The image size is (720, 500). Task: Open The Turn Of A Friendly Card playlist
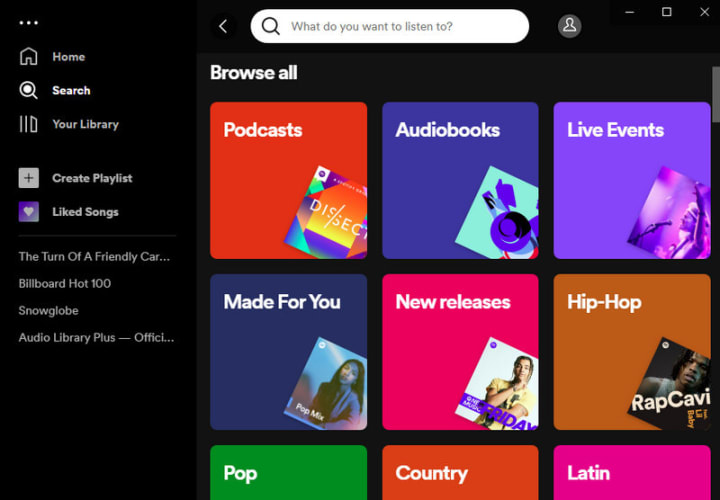pyautogui.click(x=95, y=257)
